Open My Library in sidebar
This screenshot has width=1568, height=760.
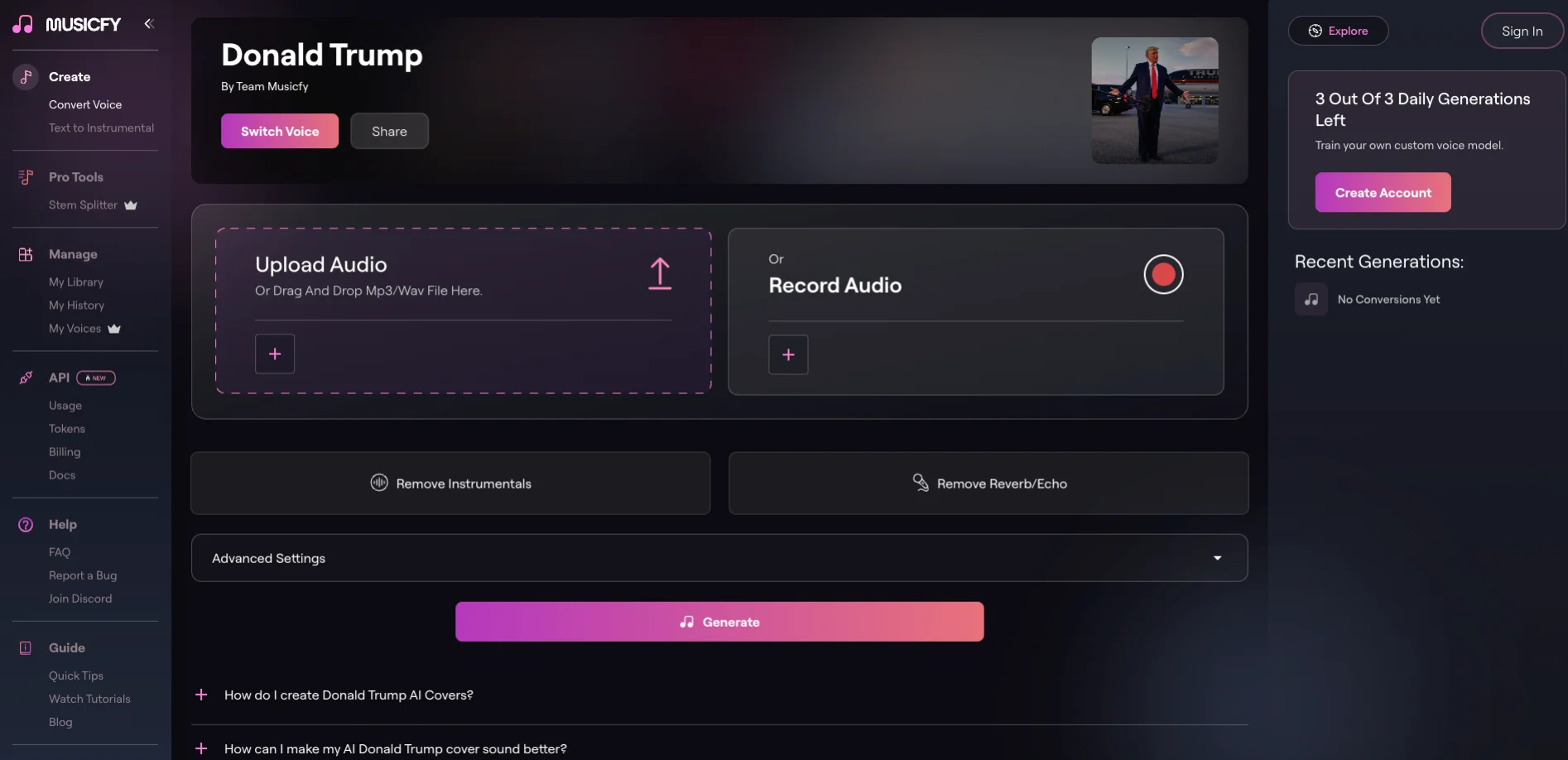[x=76, y=282]
